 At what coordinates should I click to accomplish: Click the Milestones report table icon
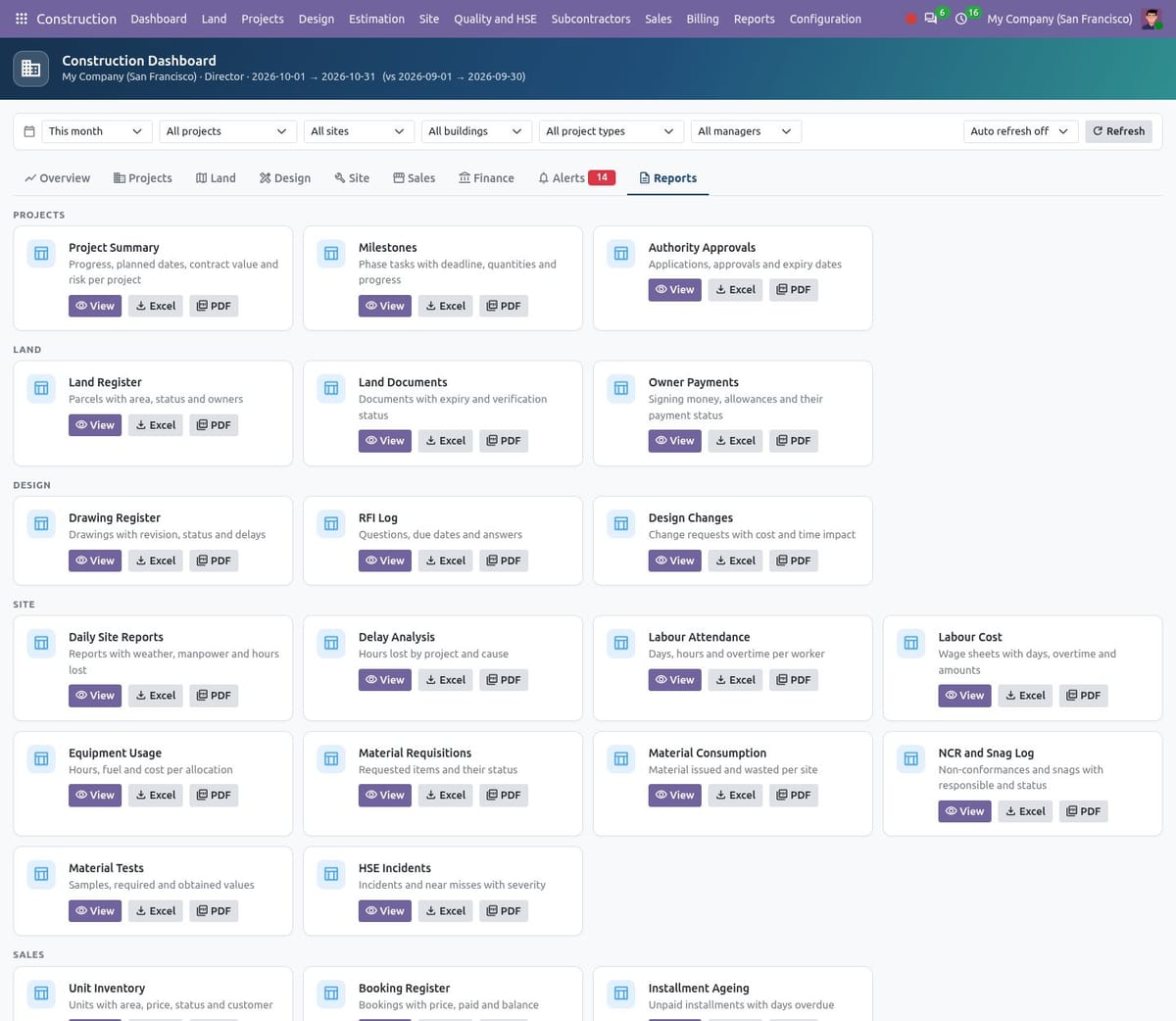[331, 254]
